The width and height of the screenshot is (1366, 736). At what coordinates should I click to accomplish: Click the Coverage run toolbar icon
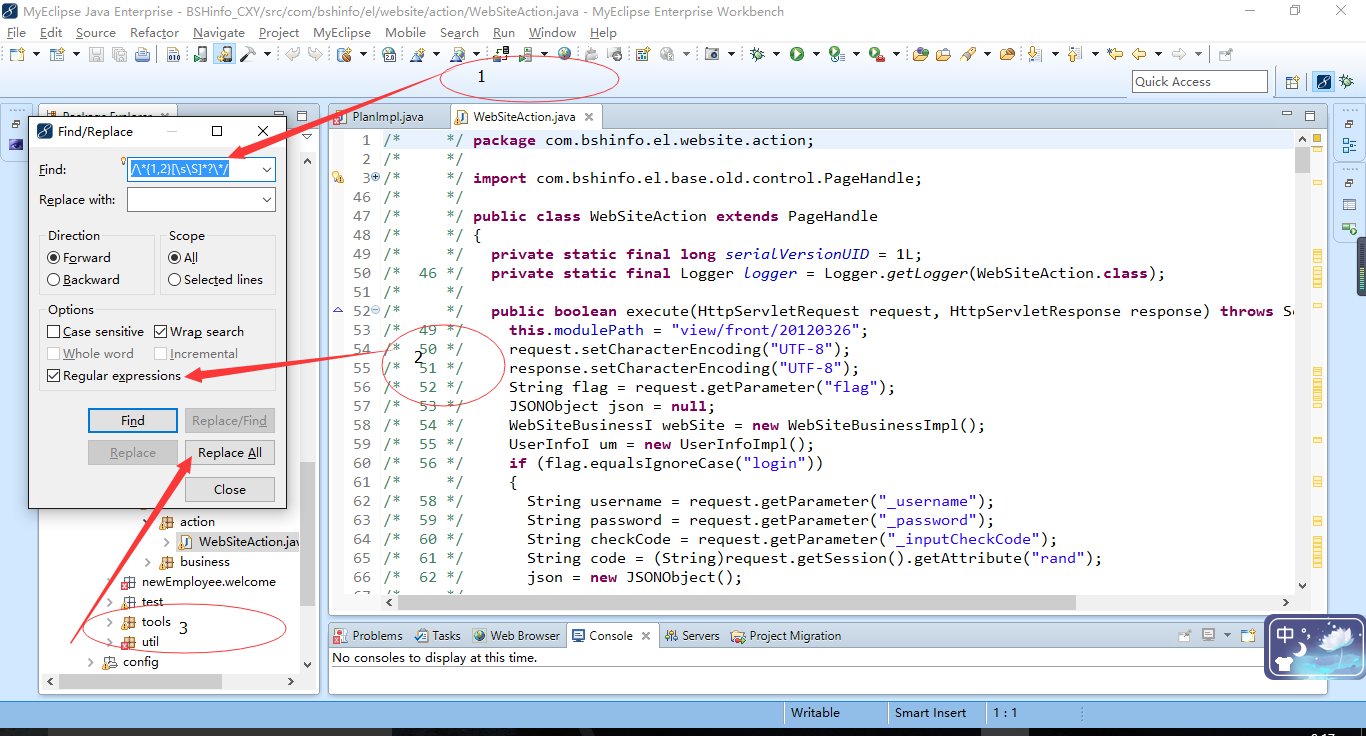(836, 54)
